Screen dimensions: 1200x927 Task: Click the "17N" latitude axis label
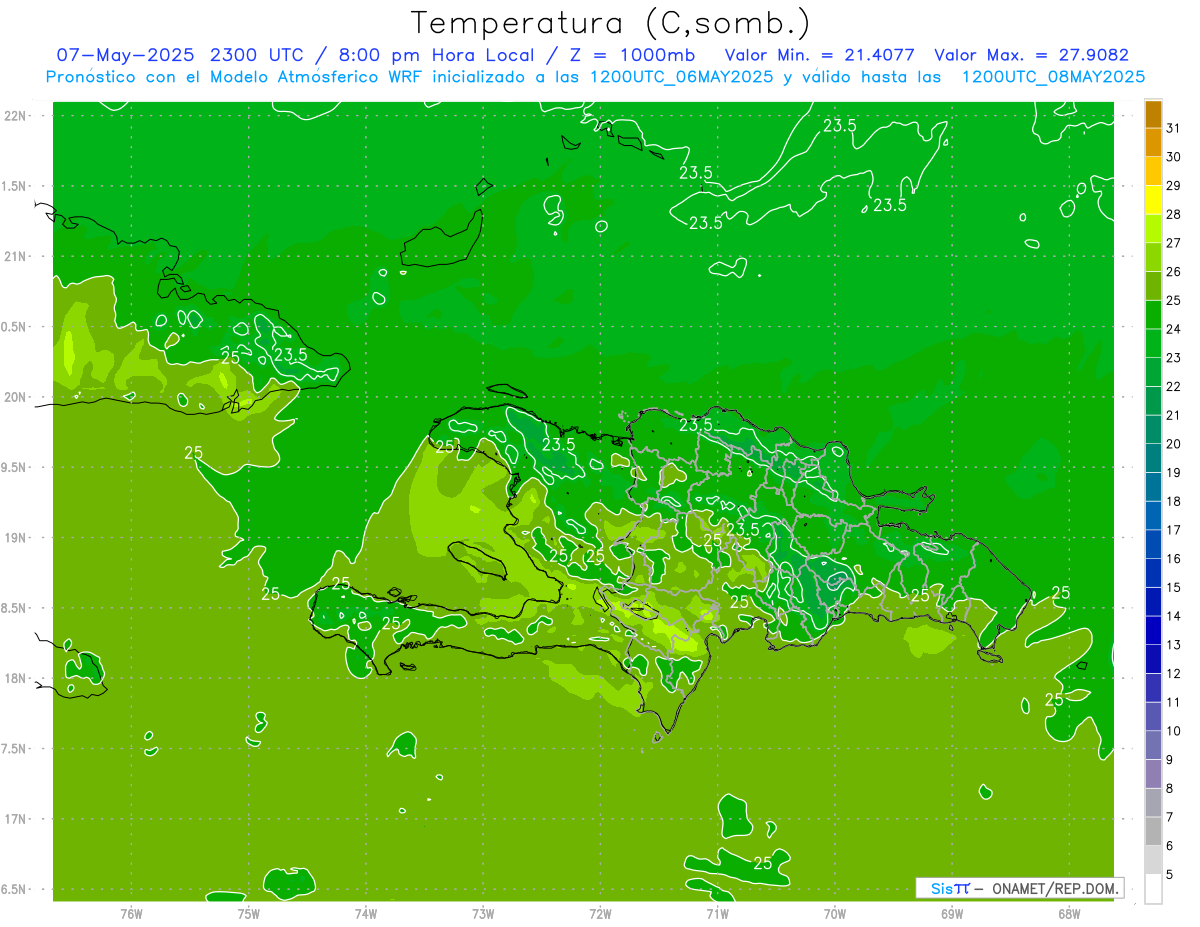(x=14, y=819)
